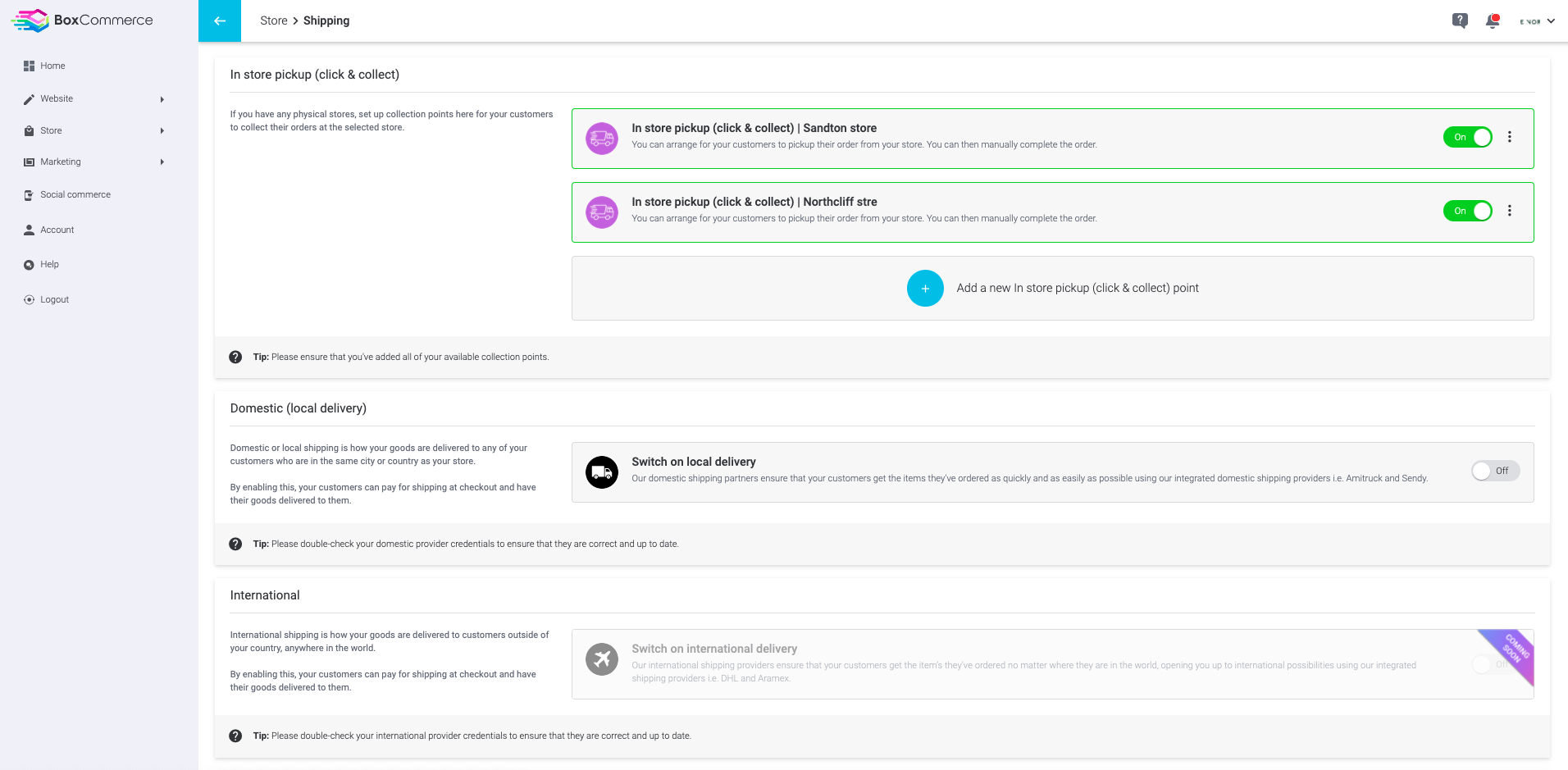Click the plus icon to add pickup point
The width and height of the screenshot is (1568, 770).
point(925,288)
